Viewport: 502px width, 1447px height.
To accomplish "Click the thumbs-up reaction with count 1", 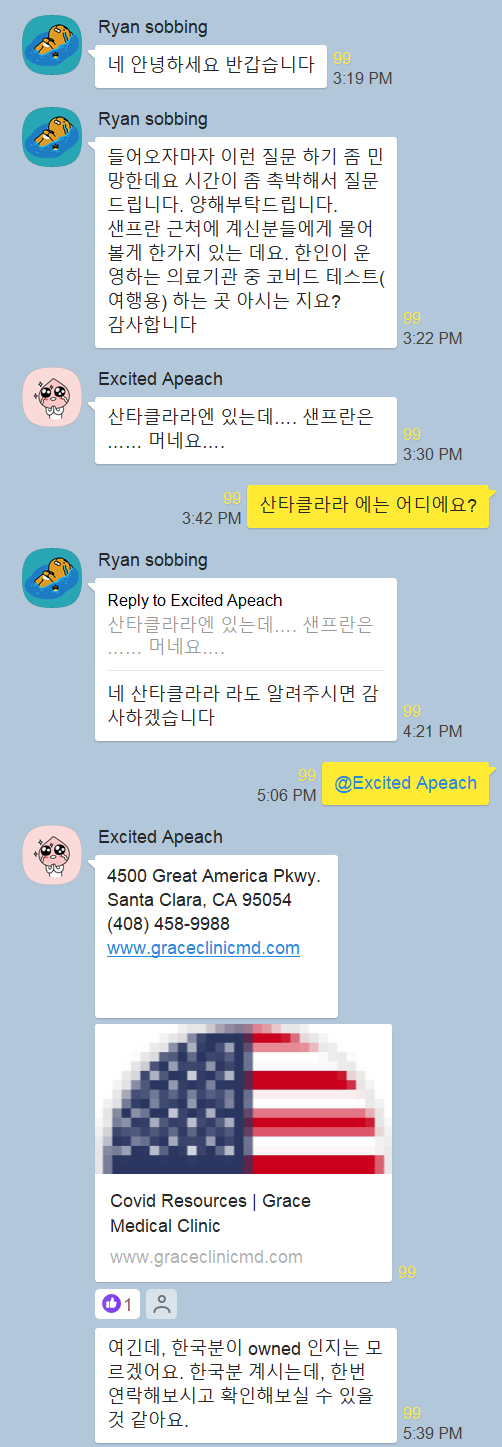I will point(117,1304).
